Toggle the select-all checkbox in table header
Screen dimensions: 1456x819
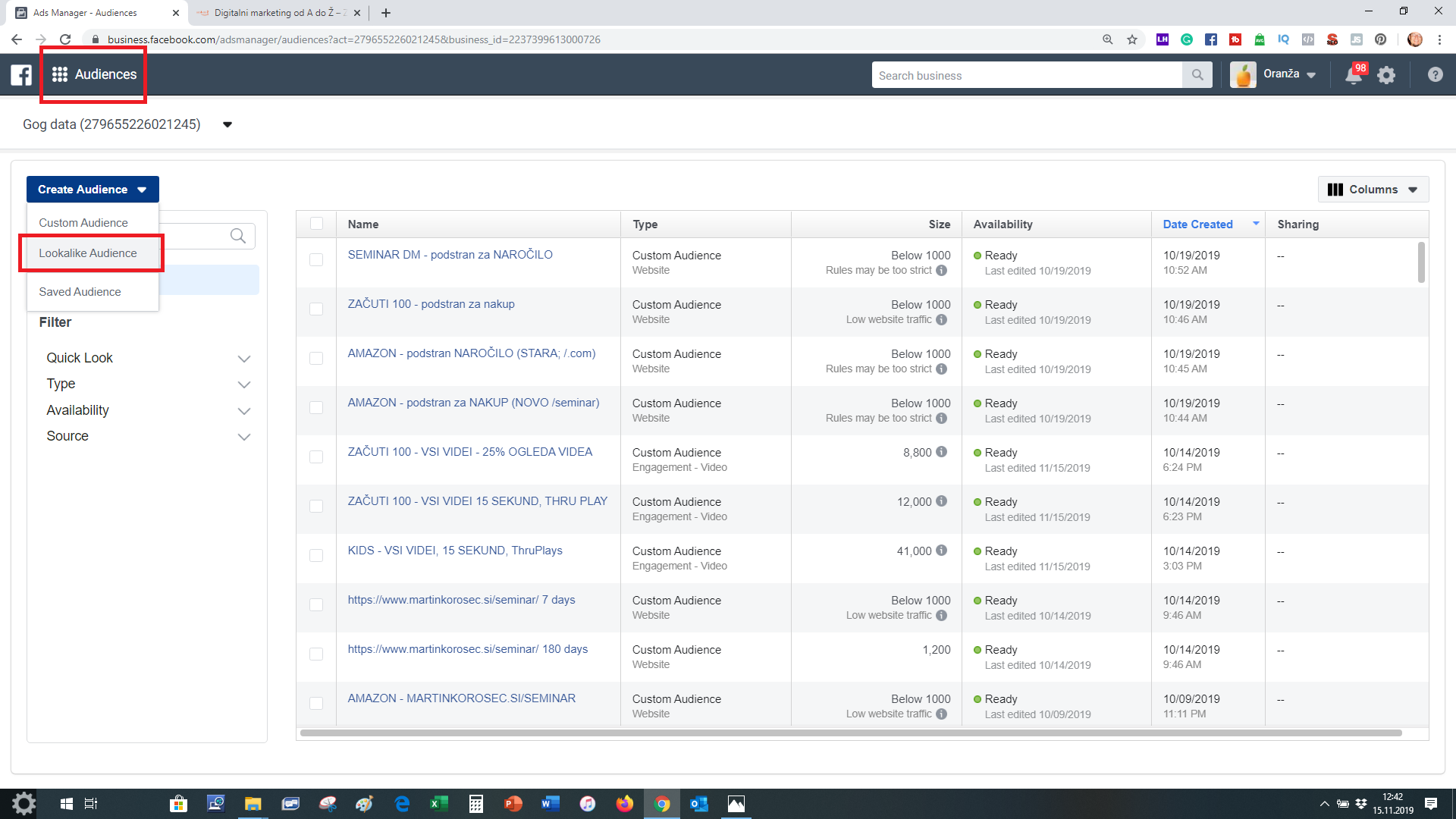coord(316,224)
